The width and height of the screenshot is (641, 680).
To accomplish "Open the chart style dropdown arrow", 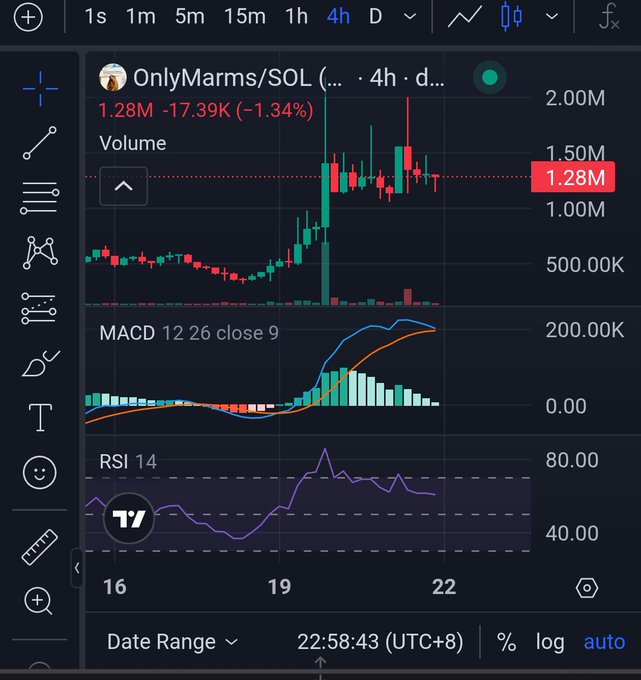I will click(552, 17).
